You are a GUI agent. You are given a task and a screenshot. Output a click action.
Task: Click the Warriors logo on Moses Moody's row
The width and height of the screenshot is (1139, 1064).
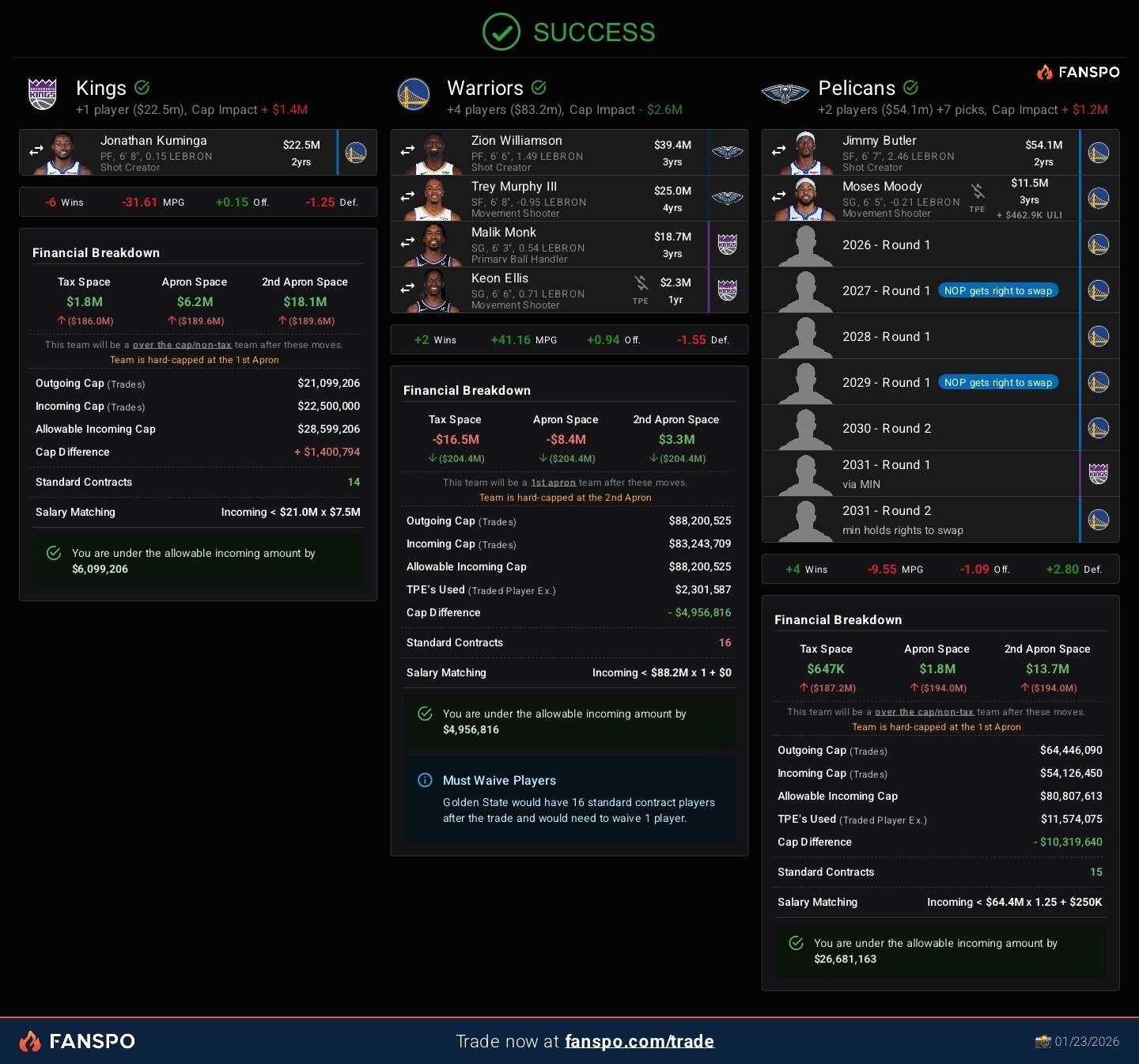pos(1098,199)
